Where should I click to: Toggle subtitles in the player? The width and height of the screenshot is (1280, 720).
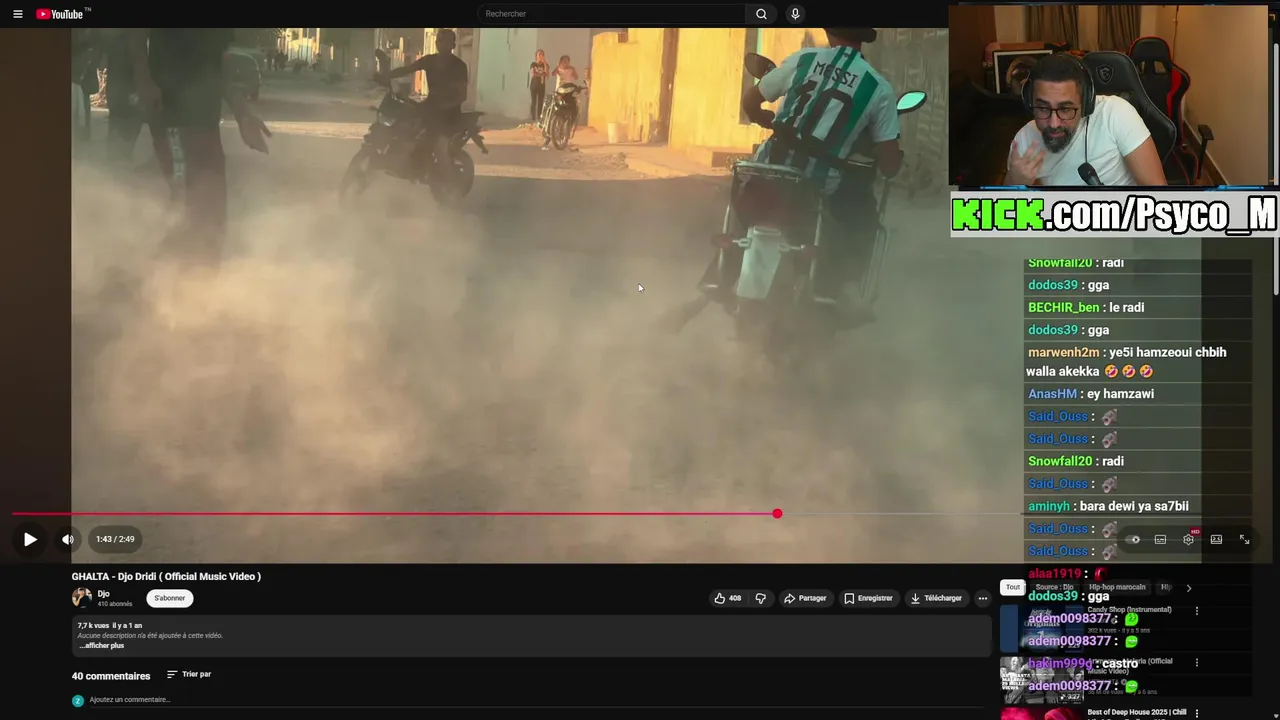click(x=1160, y=539)
